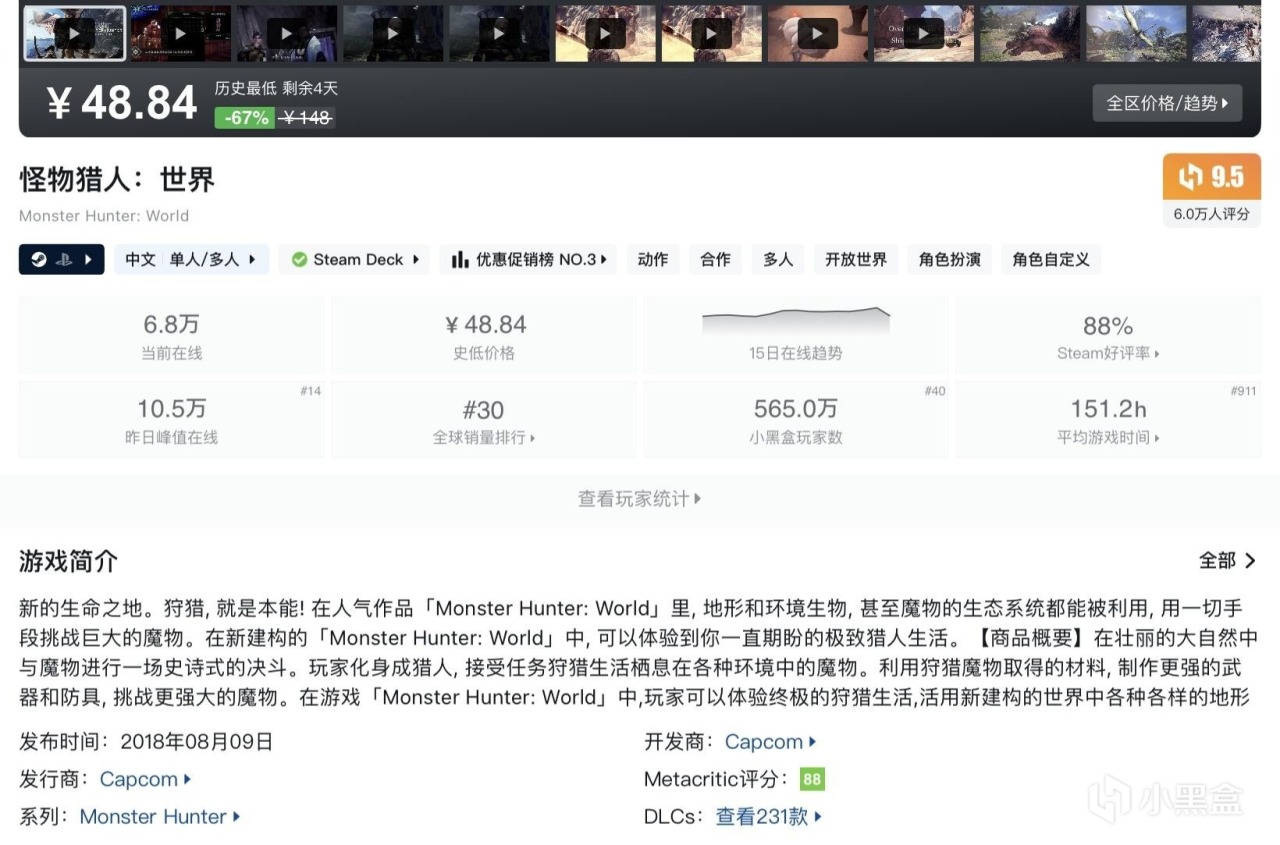The height and width of the screenshot is (845, 1280).
Task: Click the Heybox logo in the 9.5 badge
Action: point(1190,177)
